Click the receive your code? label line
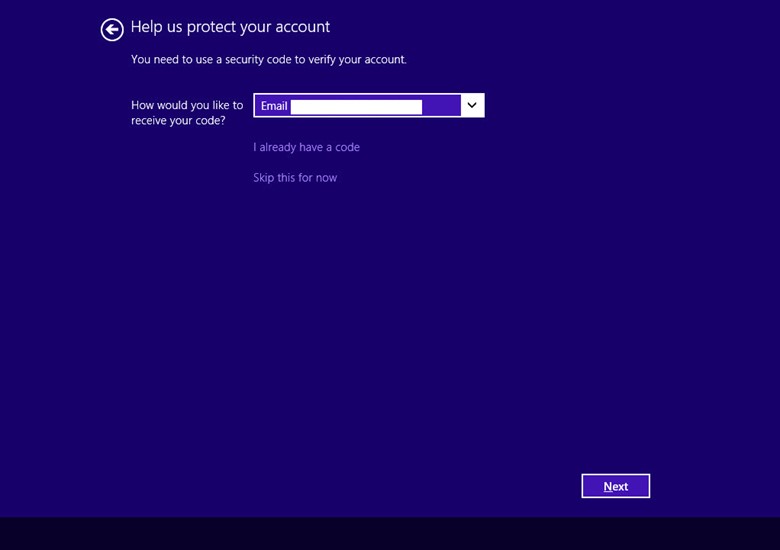The width and height of the screenshot is (780, 550). point(178,121)
